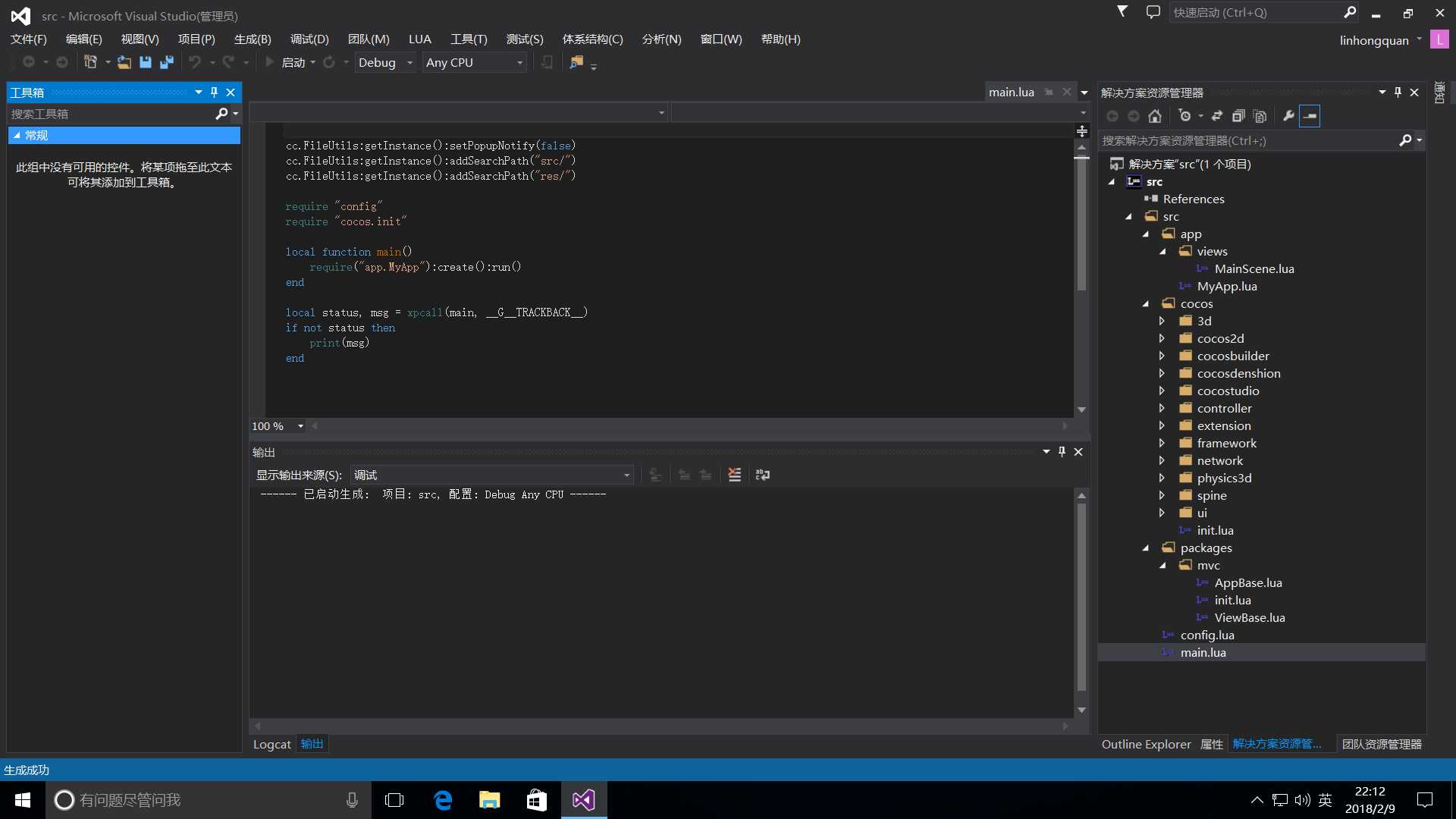Click Sync with Active Document icon
Screen dimensions: 1456x819
coord(1217,116)
